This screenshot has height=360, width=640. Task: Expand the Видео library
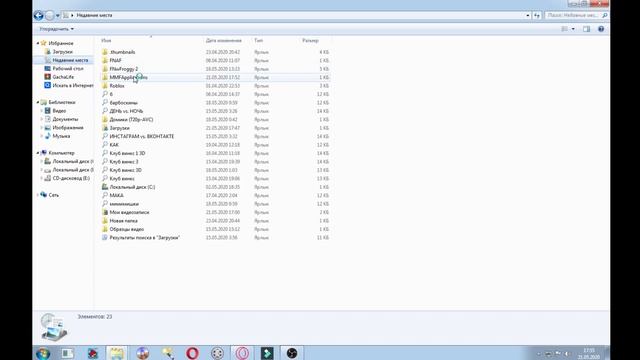(x=42, y=111)
